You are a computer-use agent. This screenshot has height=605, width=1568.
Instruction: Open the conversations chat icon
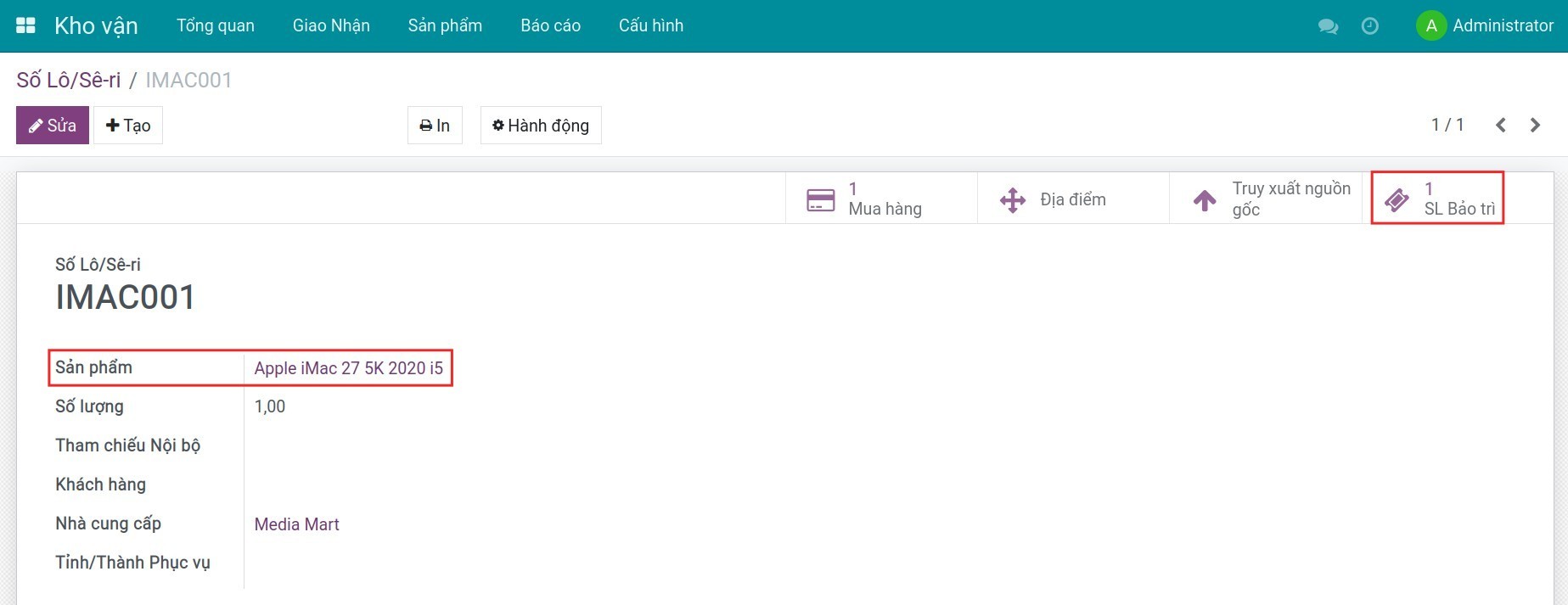1328,26
